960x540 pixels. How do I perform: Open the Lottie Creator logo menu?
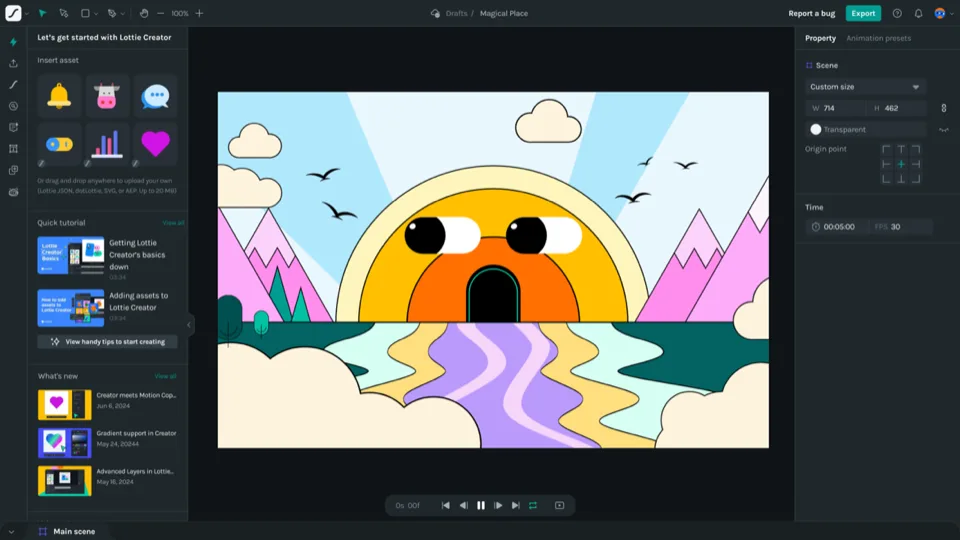pyautogui.click(x=13, y=13)
